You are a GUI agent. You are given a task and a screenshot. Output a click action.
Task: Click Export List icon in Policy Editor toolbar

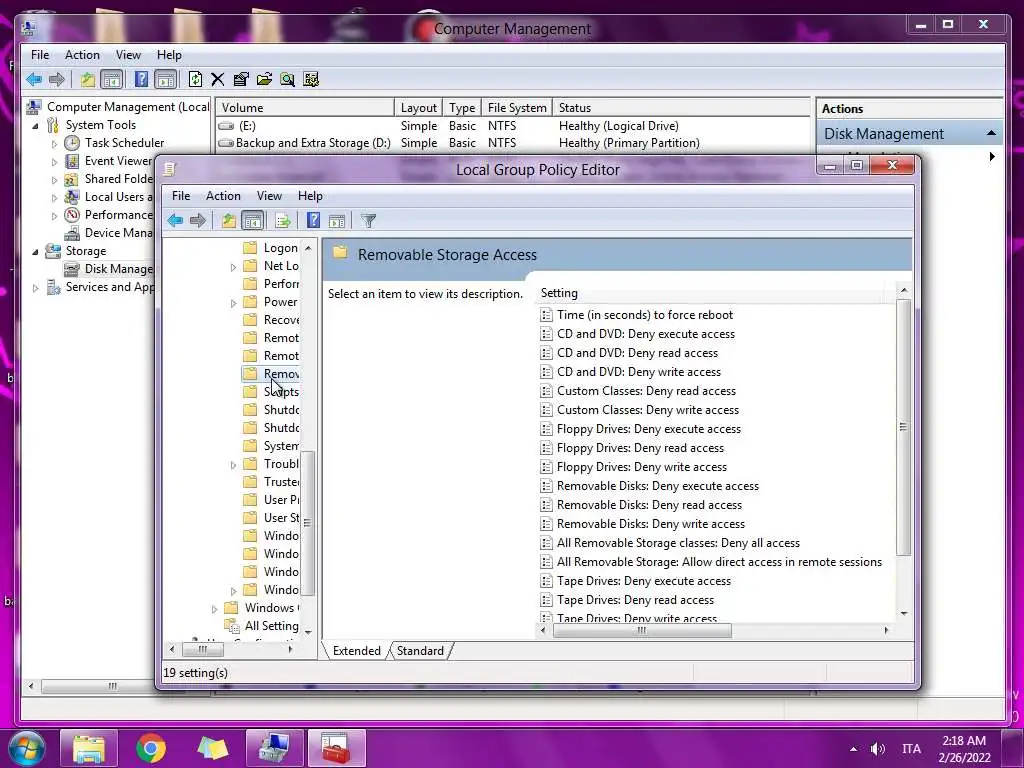click(x=283, y=221)
